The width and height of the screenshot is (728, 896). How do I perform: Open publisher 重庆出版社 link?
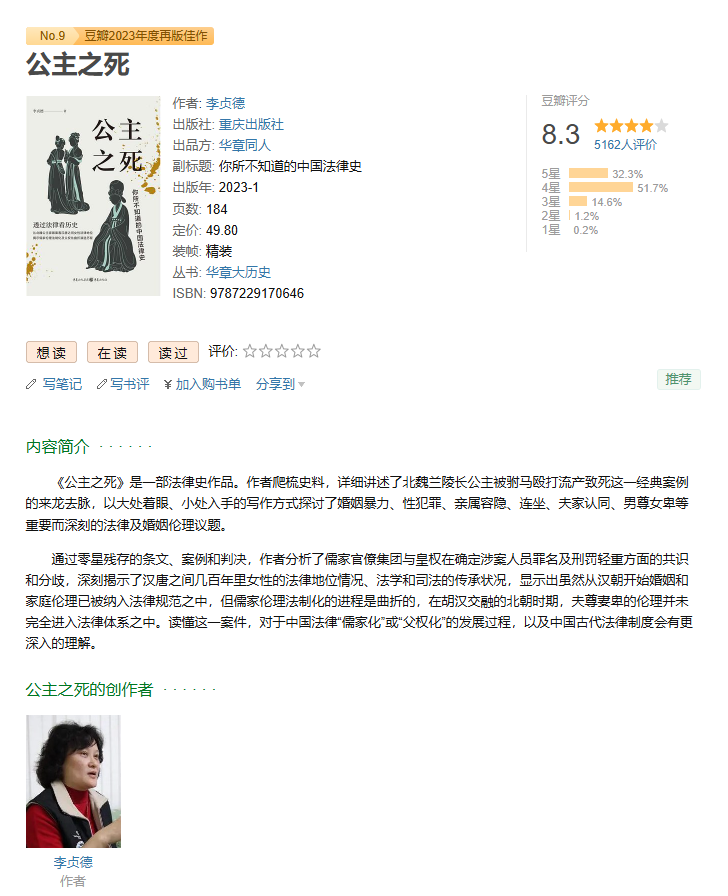click(251, 125)
